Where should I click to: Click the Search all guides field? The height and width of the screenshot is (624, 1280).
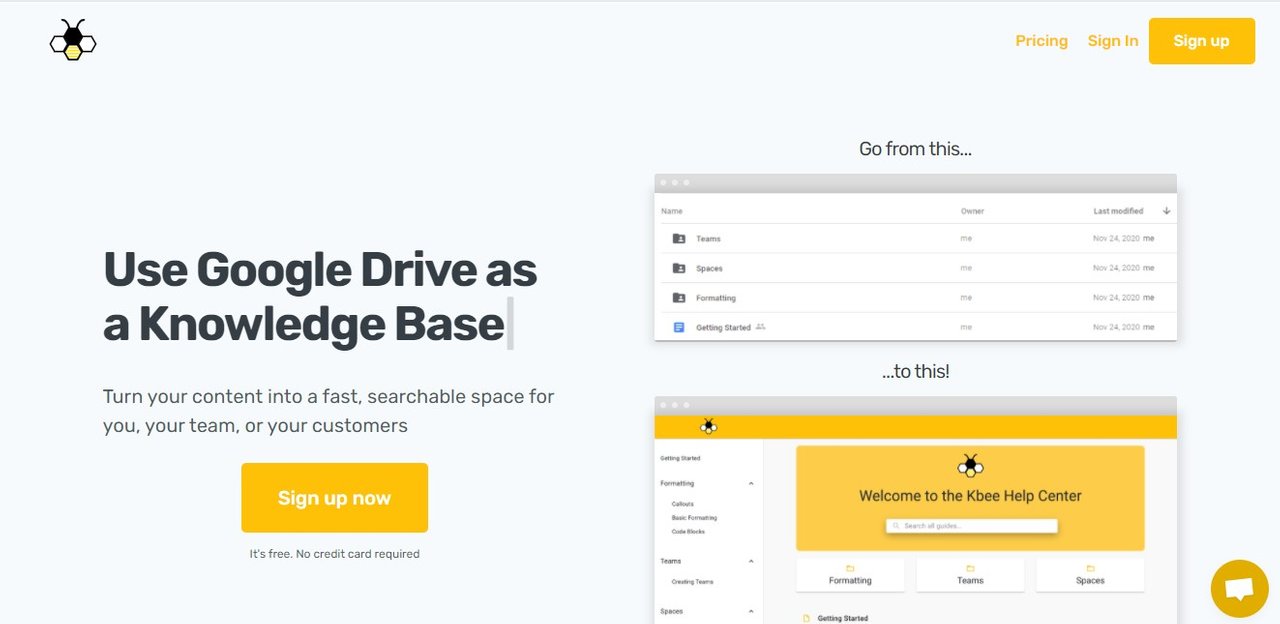[971, 525]
